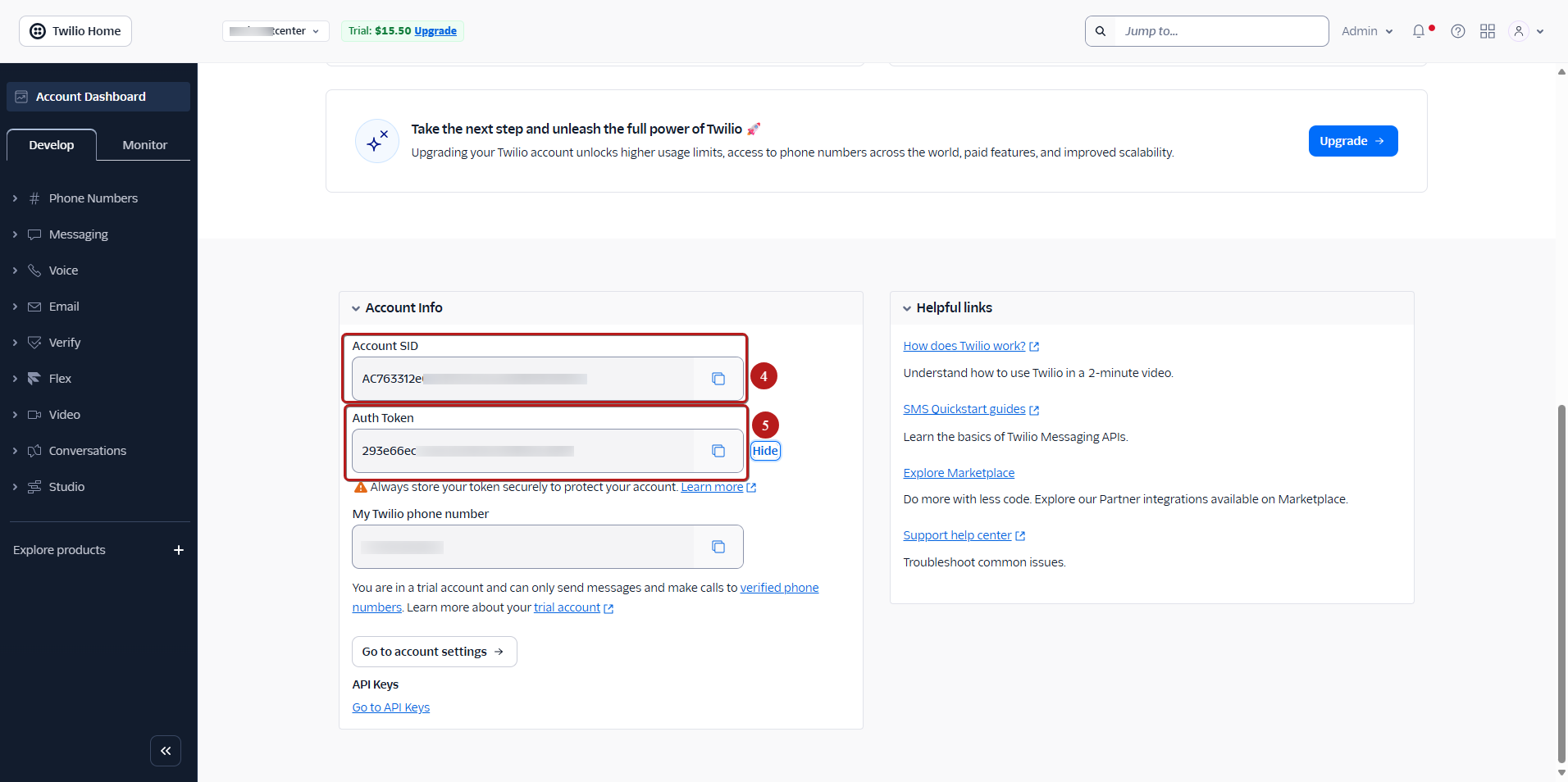Open the trial account link

tap(573, 607)
